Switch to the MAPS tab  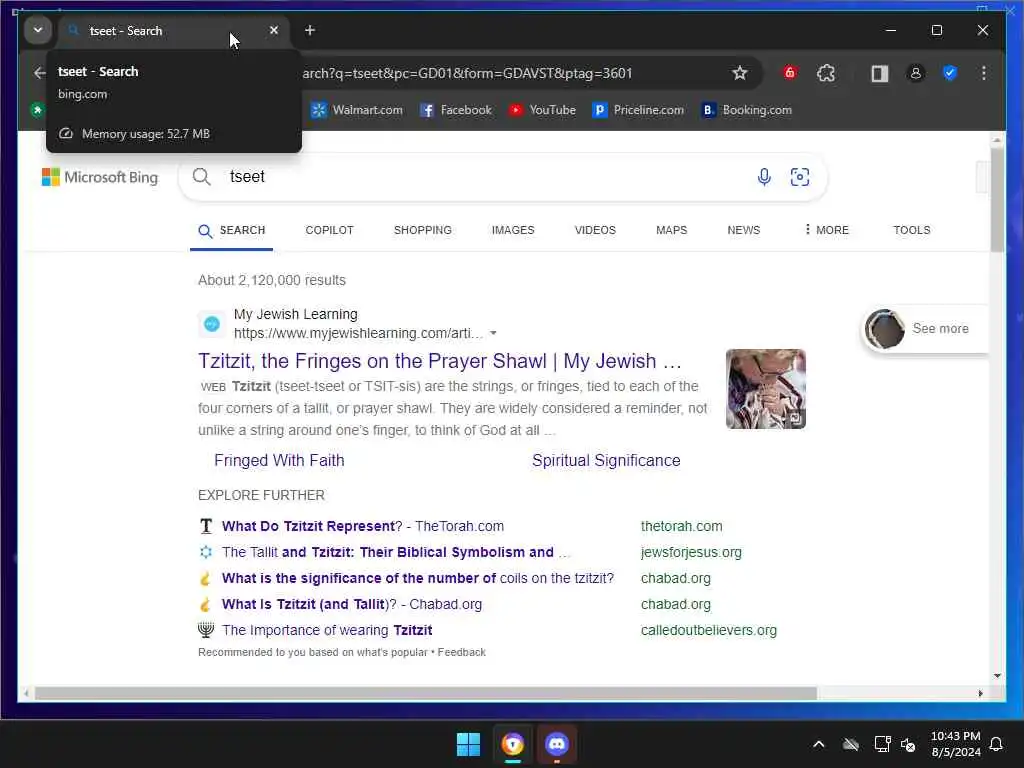pos(671,230)
